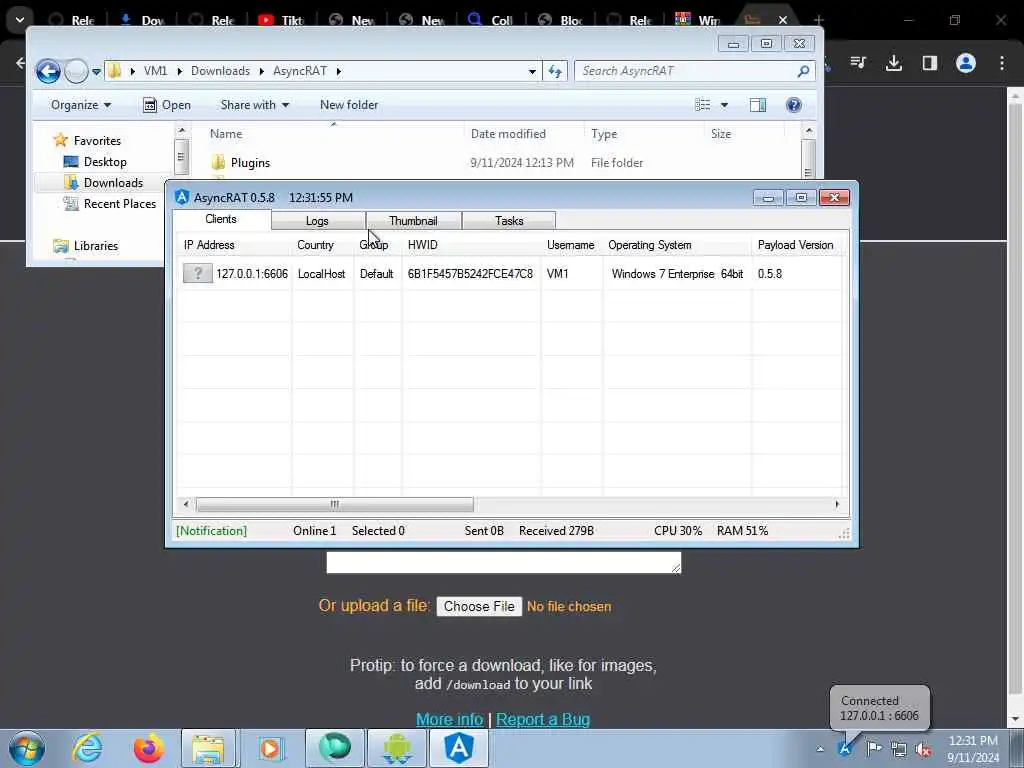Viewport: 1024px width, 768px height.
Task: Toggle the browser side panel icon
Action: pos(929,63)
